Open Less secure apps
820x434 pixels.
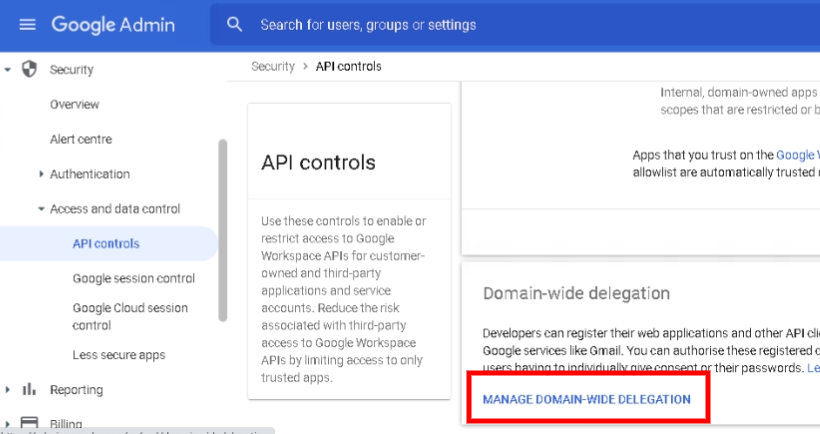pos(119,355)
